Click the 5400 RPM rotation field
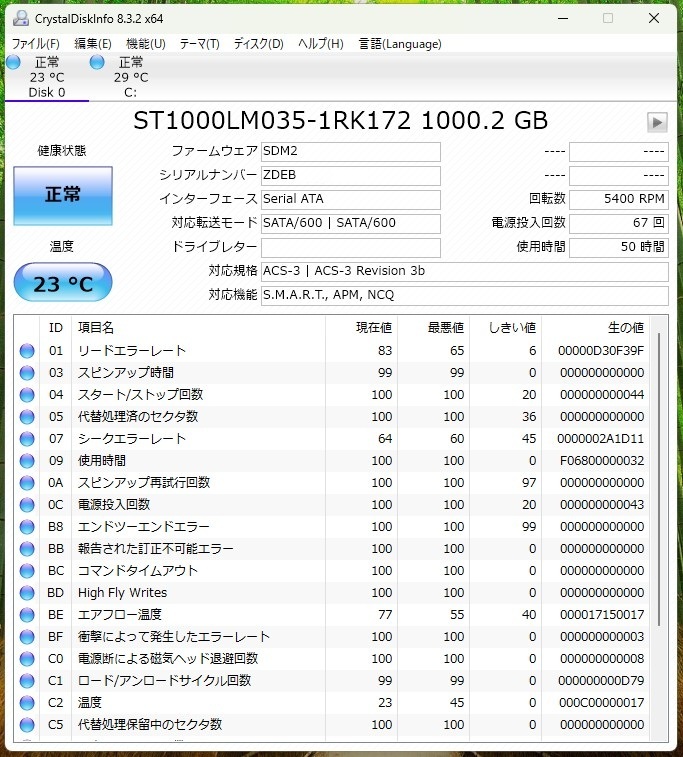 pos(619,199)
